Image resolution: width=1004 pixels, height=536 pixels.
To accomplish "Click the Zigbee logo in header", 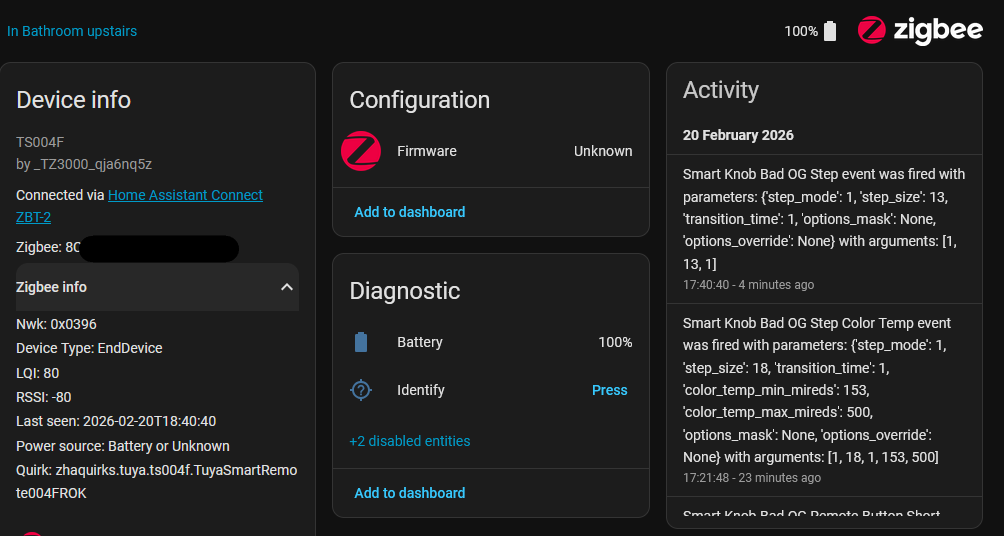I will (920, 31).
